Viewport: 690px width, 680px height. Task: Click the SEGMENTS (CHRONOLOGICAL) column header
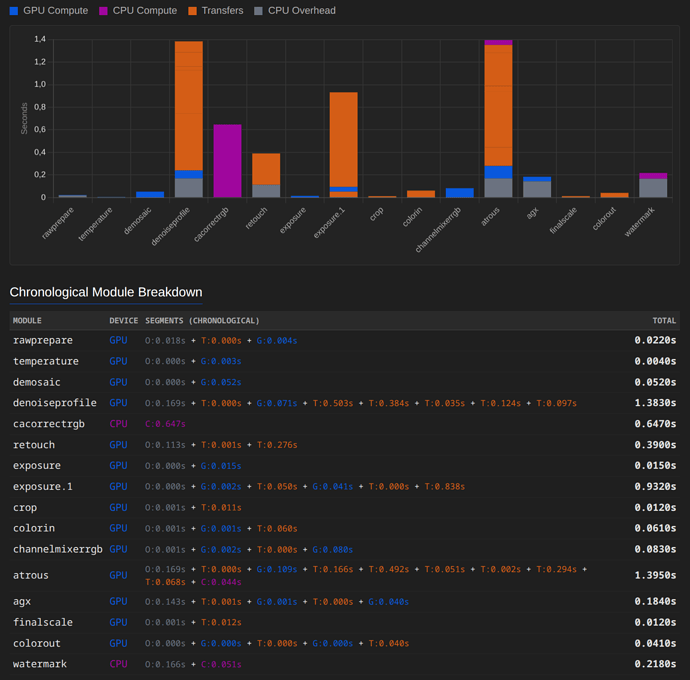tap(202, 321)
